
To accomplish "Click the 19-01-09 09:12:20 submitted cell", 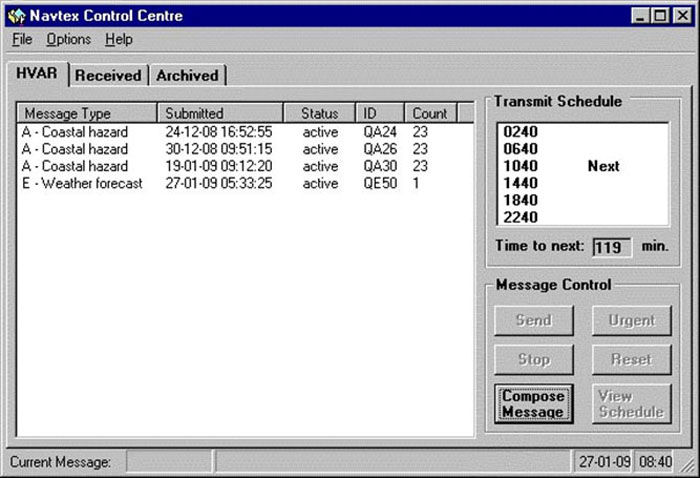I will [219, 166].
